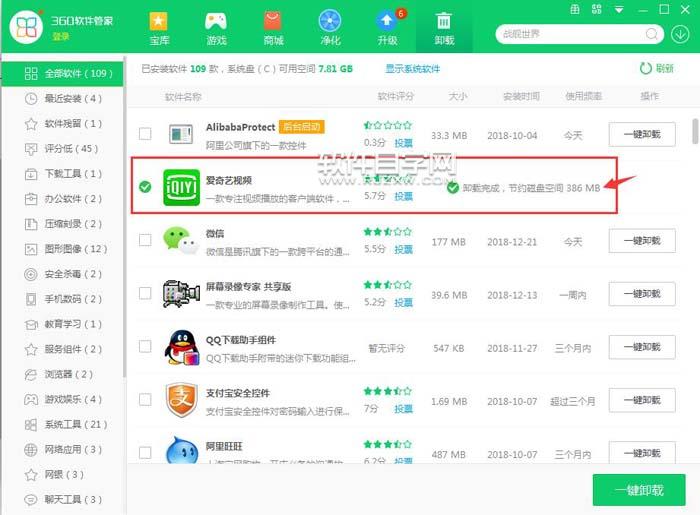This screenshot has height=515, width=700.
Task: Select 评分低 (45) category
Action: click(x=62, y=149)
